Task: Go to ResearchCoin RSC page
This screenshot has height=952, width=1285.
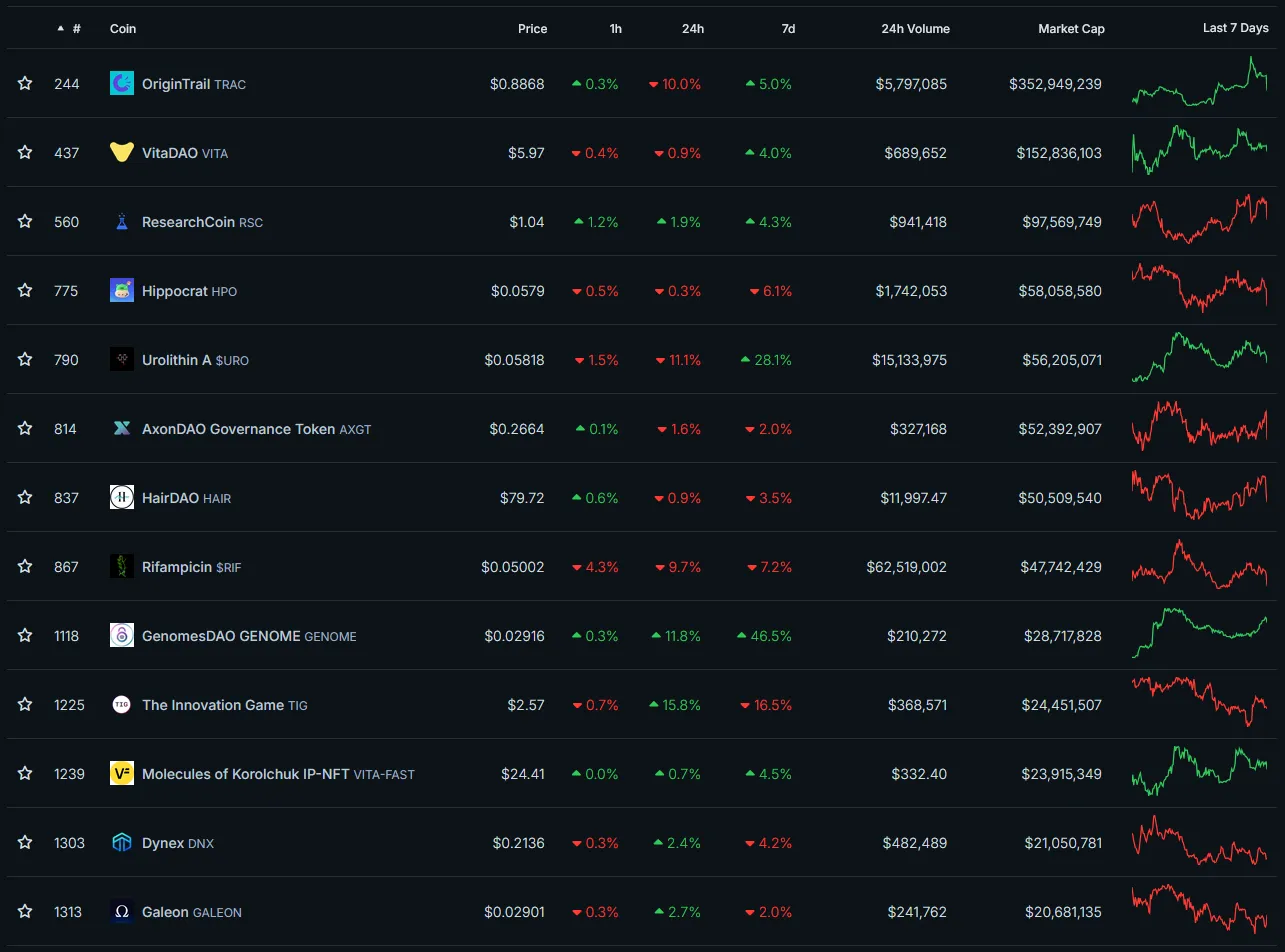Action: pyautogui.click(x=202, y=222)
